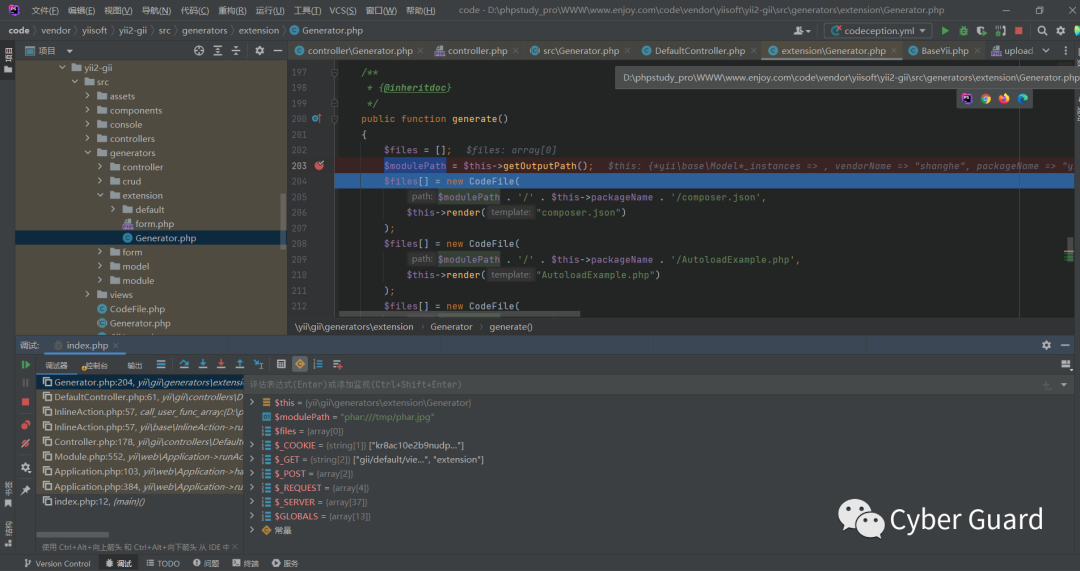Expand the $_SERVER variable node

252,502
